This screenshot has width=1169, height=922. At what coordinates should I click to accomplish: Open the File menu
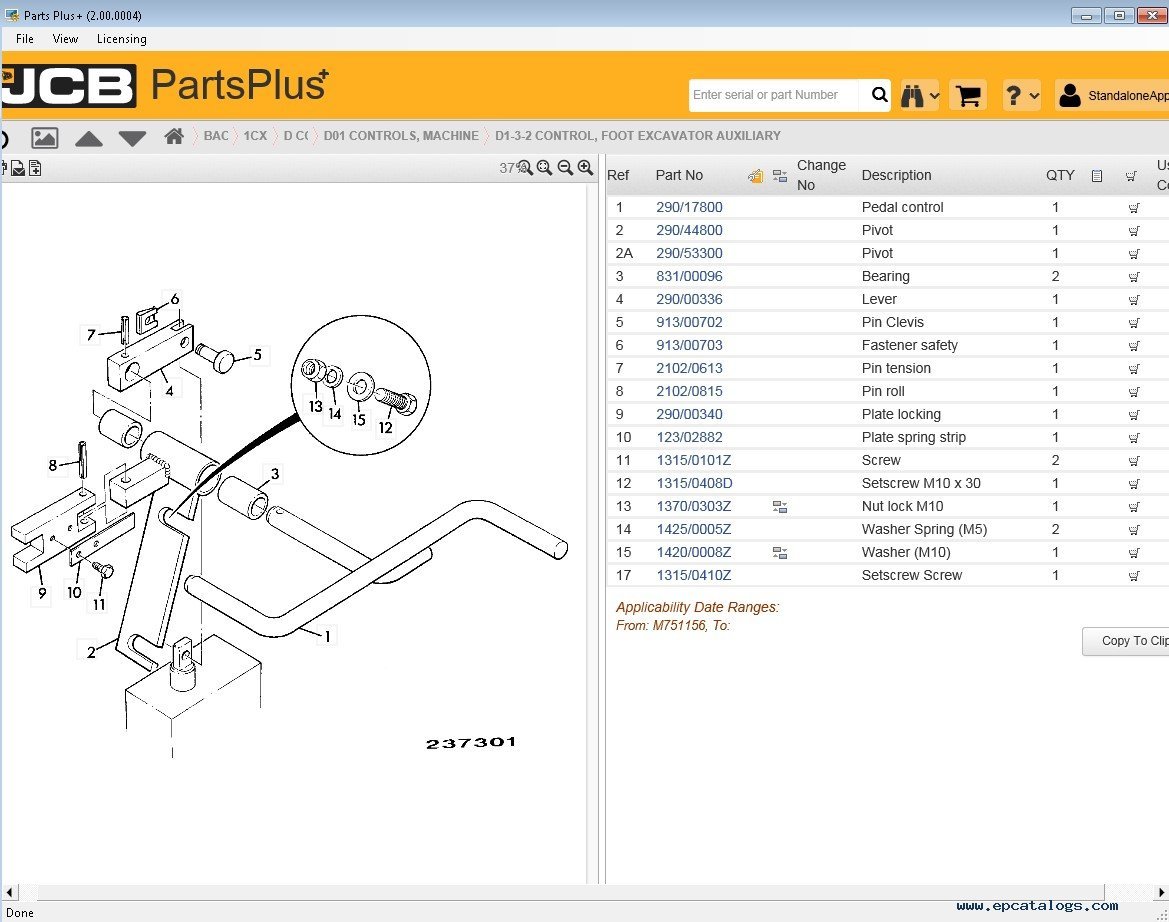(25, 39)
